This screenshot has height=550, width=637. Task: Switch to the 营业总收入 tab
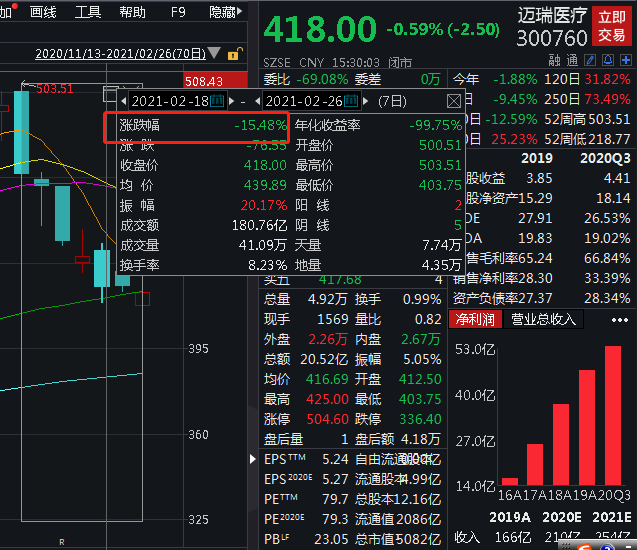click(543, 319)
